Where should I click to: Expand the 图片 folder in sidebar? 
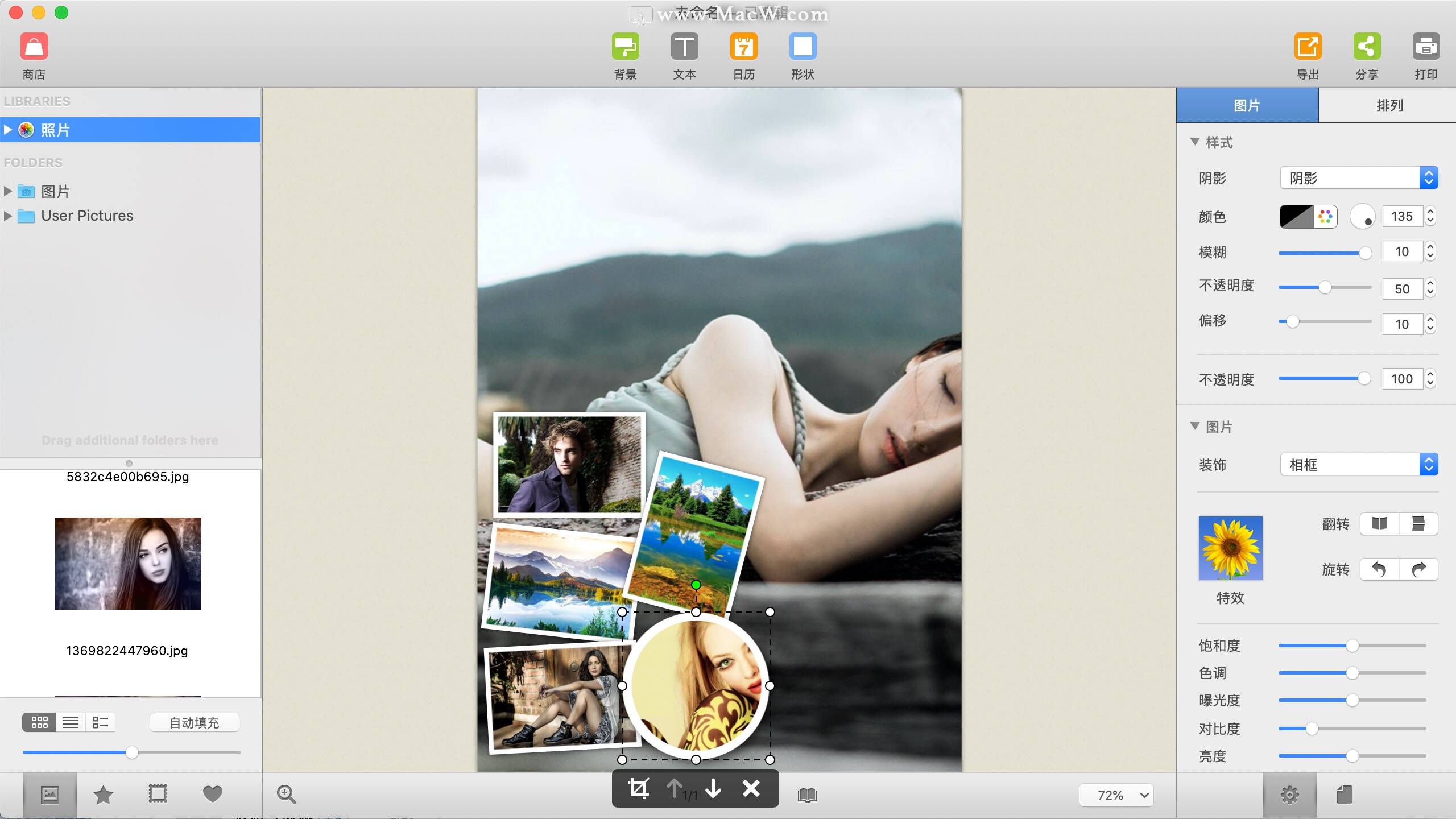pos(9,191)
